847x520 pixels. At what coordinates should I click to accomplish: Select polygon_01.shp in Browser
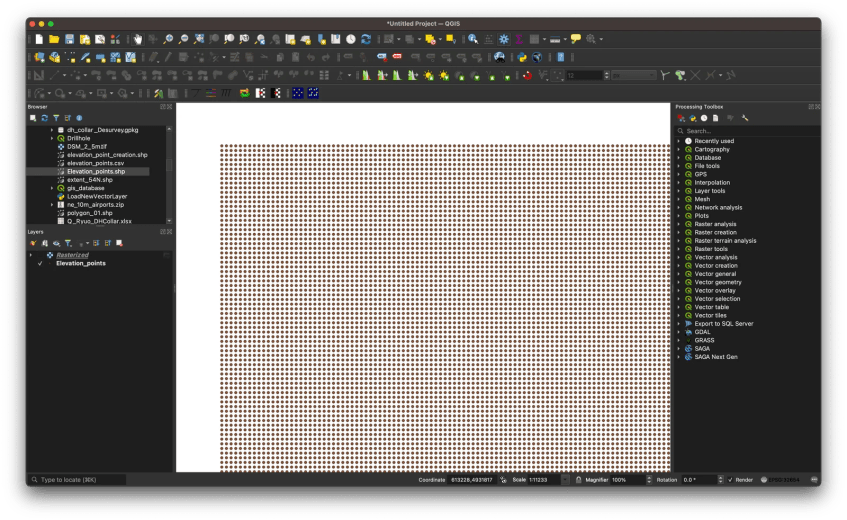coord(90,213)
